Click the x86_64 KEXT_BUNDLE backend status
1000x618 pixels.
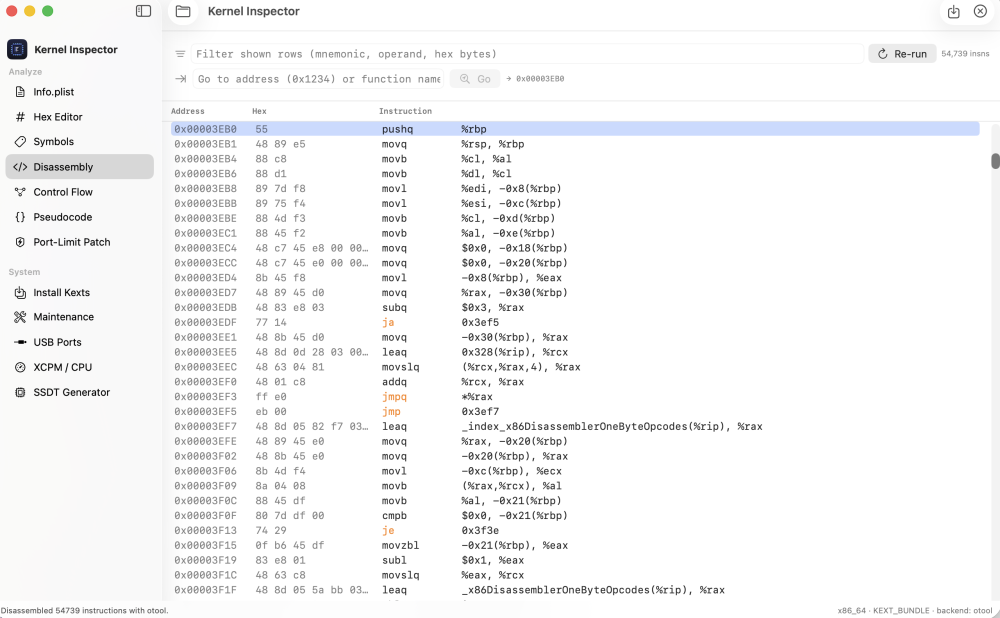point(915,610)
